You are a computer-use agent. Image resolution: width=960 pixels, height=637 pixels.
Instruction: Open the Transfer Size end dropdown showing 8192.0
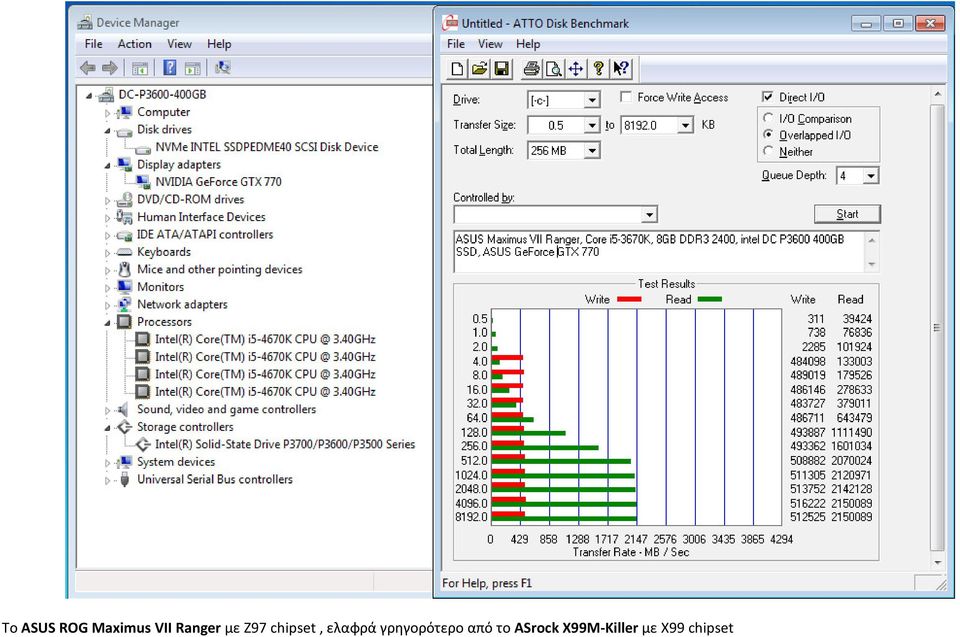pyautogui.click(x=686, y=126)
